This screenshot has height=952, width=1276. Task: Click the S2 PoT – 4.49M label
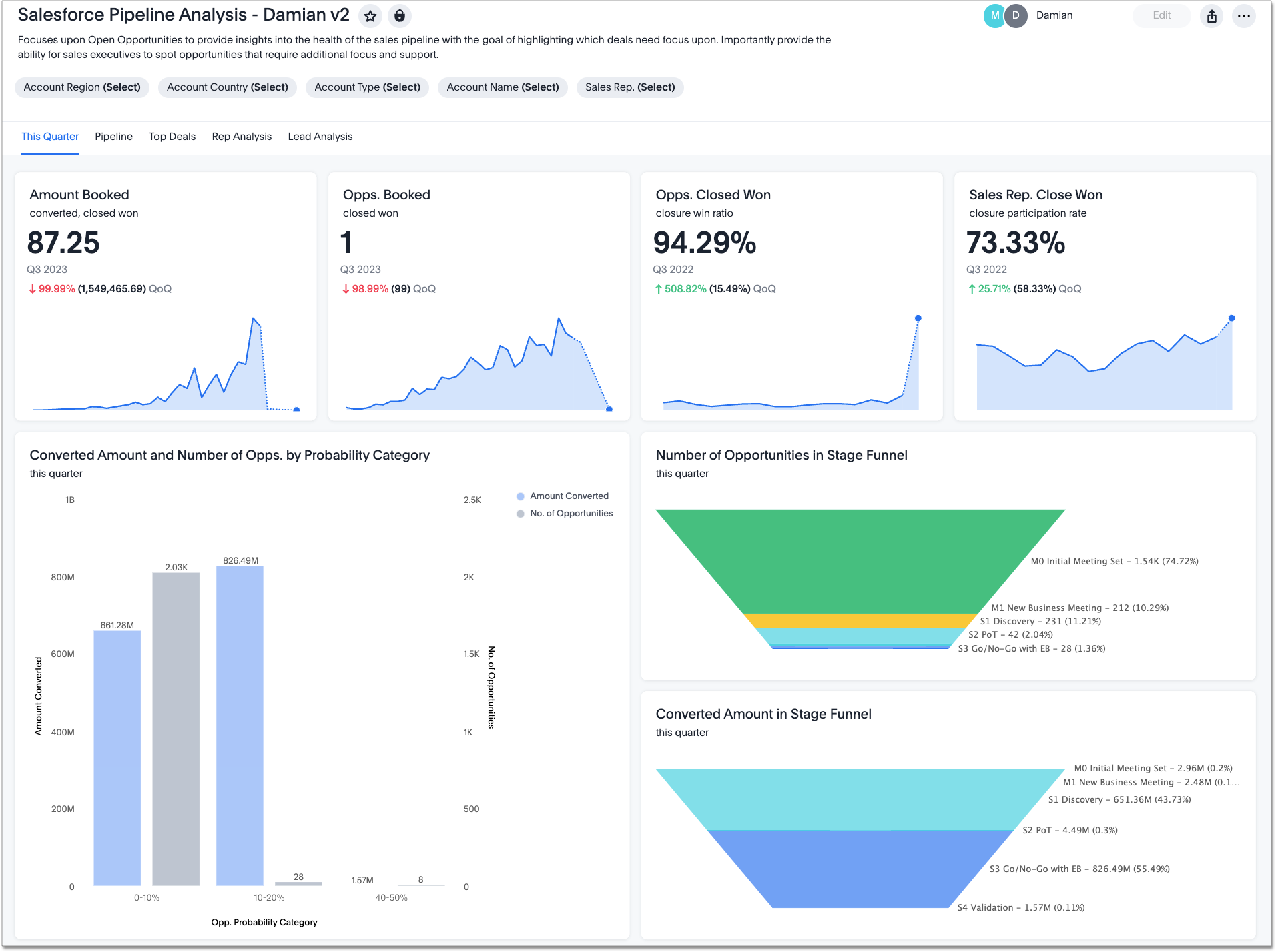tap(1070, 831)
